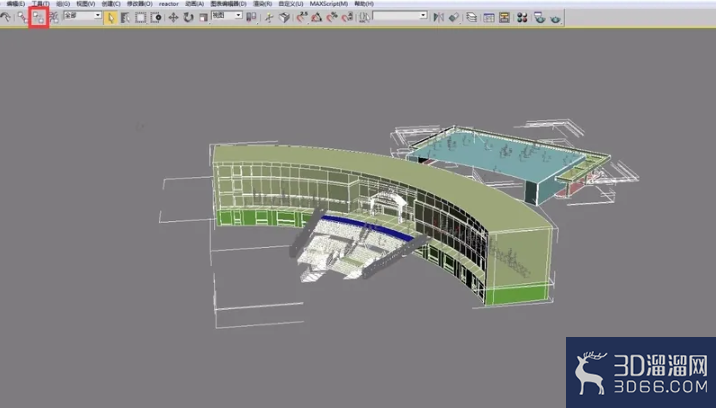Viewport: 716px width, 408px height.
Task: Open the Layer Manager icon
Action: 472,17
